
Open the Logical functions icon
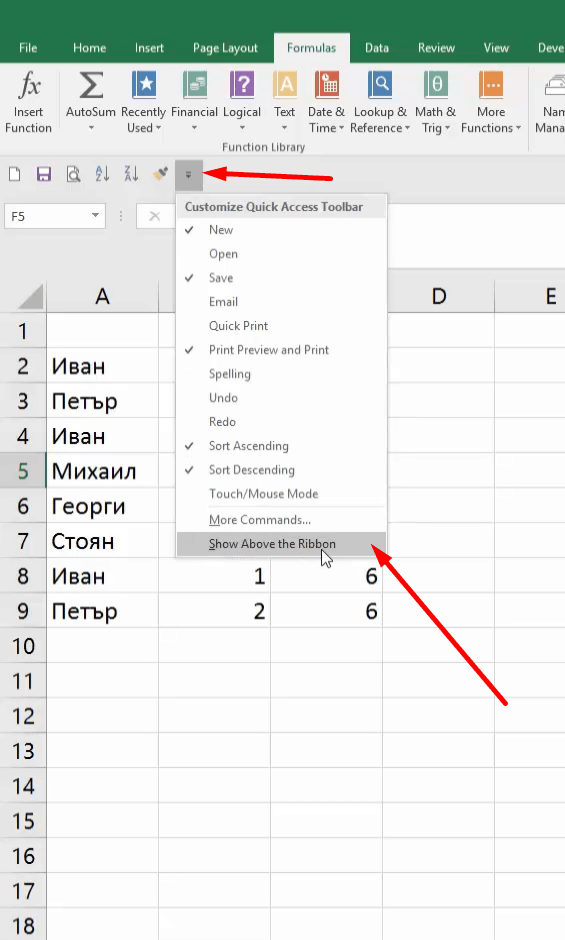(242, 85)
